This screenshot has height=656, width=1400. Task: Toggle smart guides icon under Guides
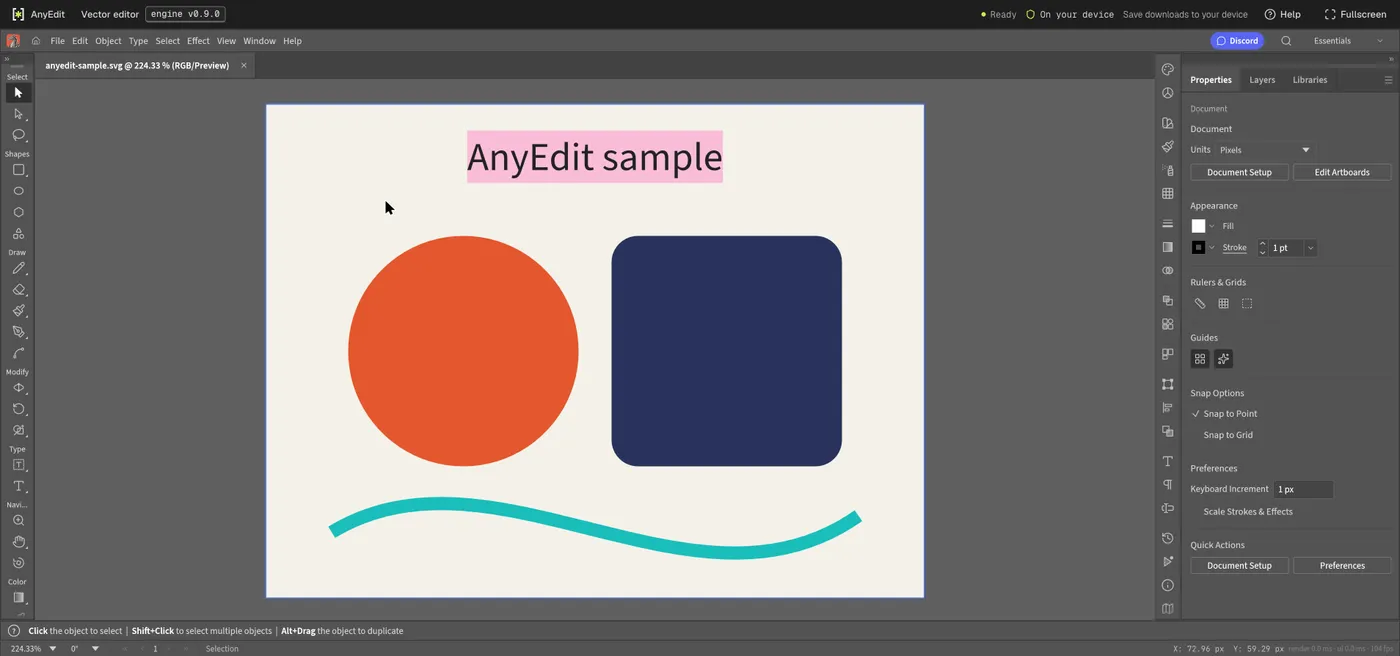coord(1223,359)
